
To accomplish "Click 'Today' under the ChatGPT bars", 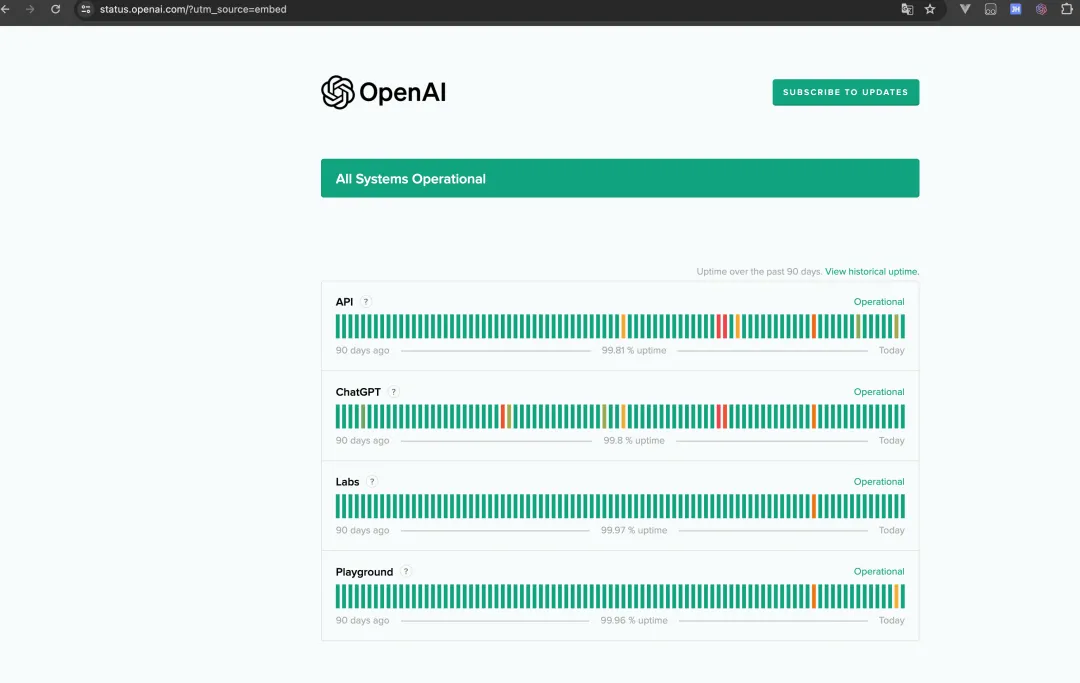I will click(891, 441).
